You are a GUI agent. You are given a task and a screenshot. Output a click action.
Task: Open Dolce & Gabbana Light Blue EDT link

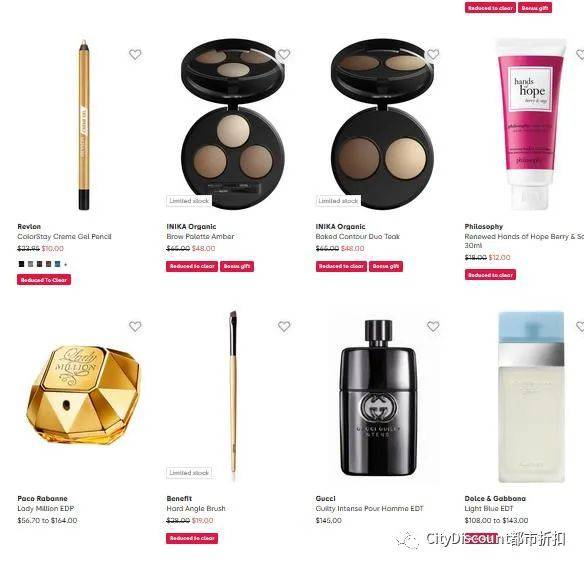pyautogui.click(x=489, y=508)
